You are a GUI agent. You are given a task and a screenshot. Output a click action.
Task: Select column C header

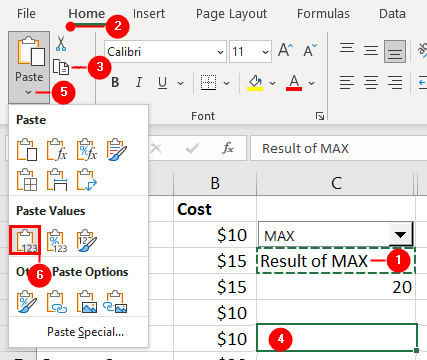click(x=336, y=183)
